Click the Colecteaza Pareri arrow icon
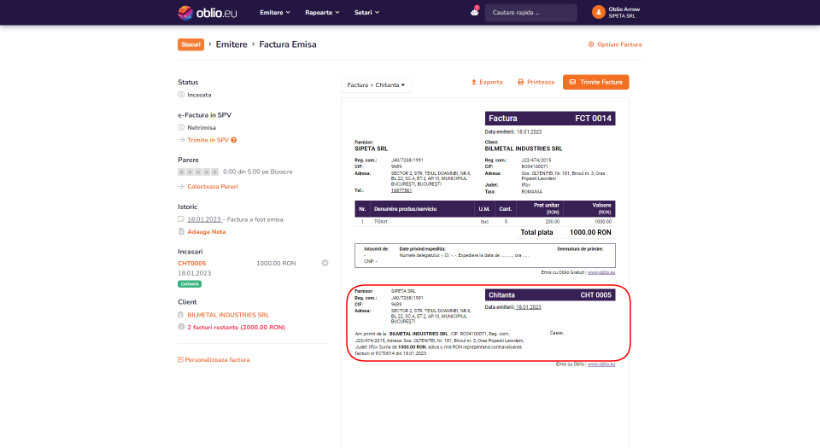Viewport: 820px width, 448px height. click(181, 187)
